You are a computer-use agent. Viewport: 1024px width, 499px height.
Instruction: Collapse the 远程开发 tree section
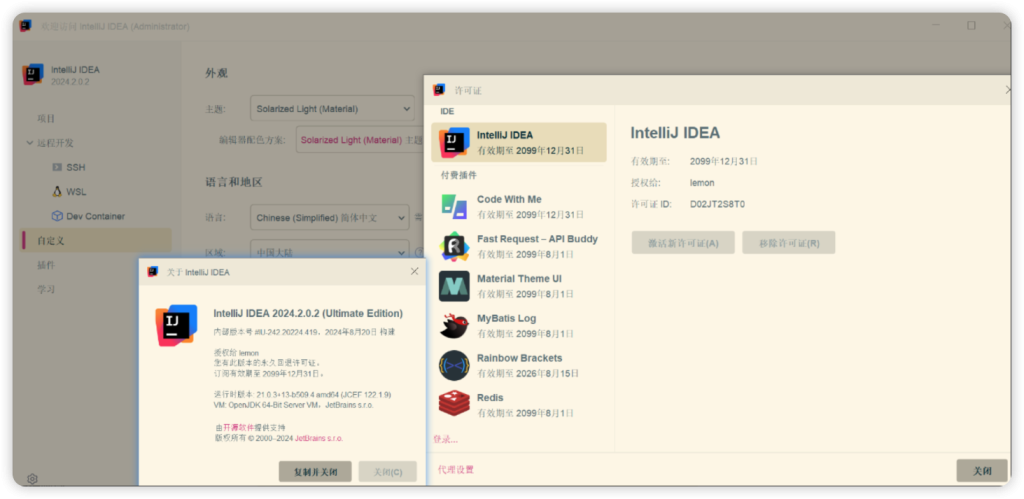(29, 143)
